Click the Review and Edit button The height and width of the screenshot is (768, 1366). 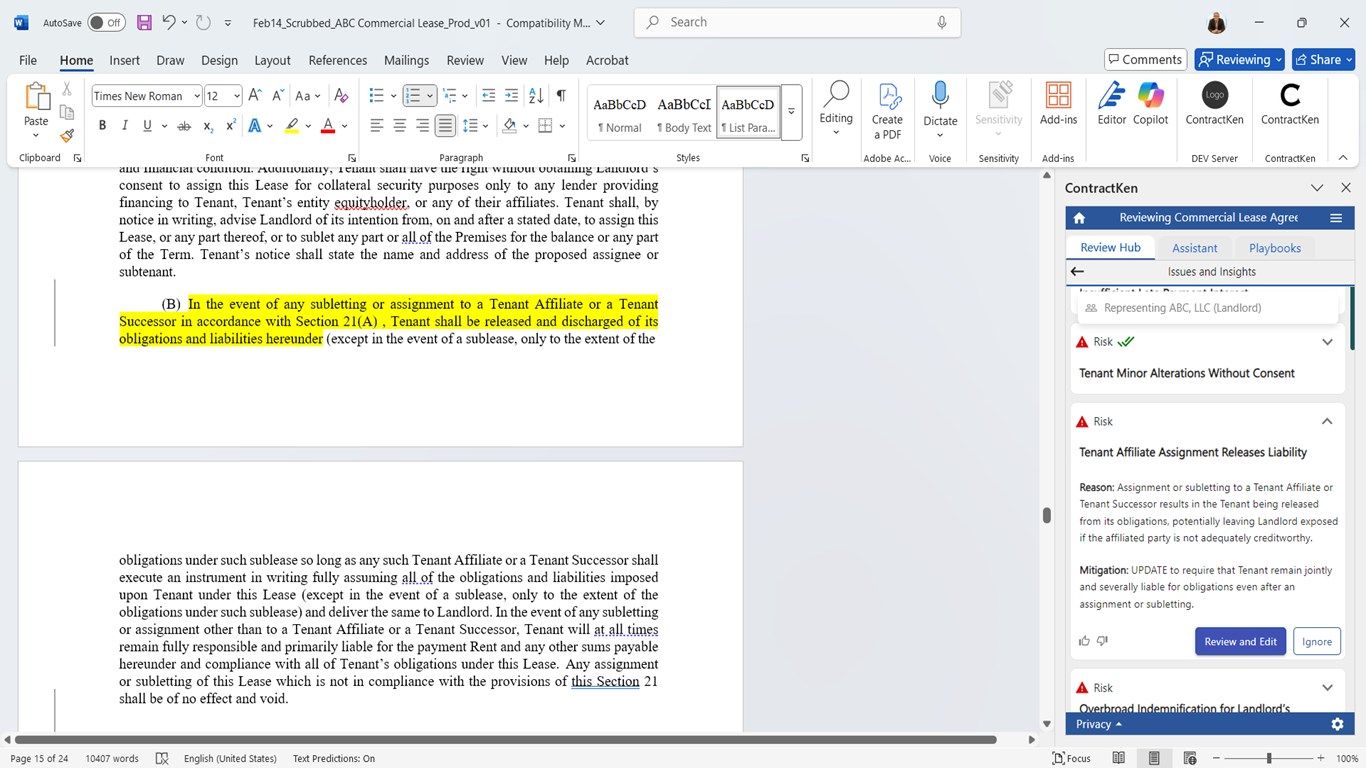coord(1240,642)
